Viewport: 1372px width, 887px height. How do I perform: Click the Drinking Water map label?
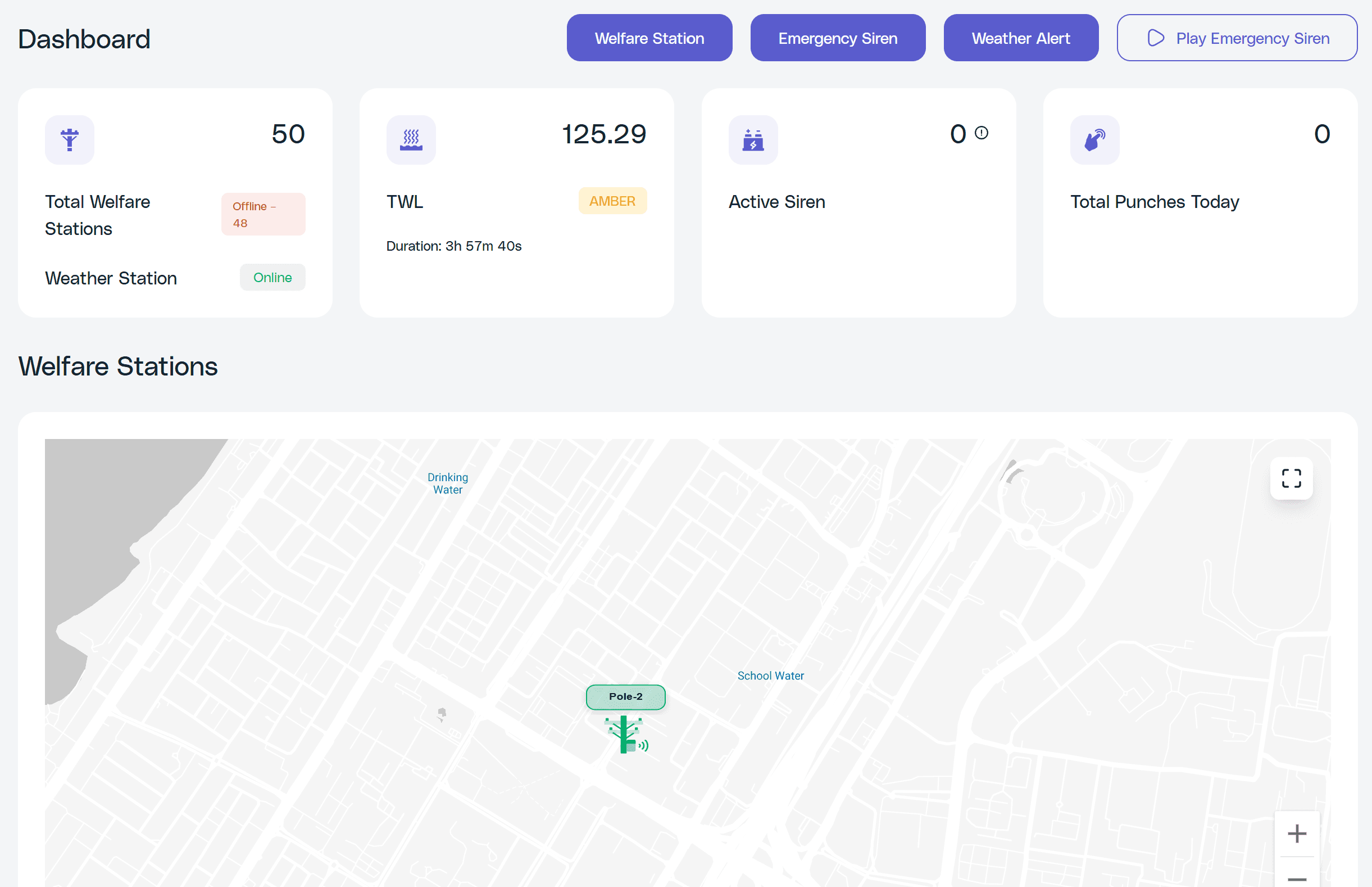pyautogui.click(x=447, y=483)
